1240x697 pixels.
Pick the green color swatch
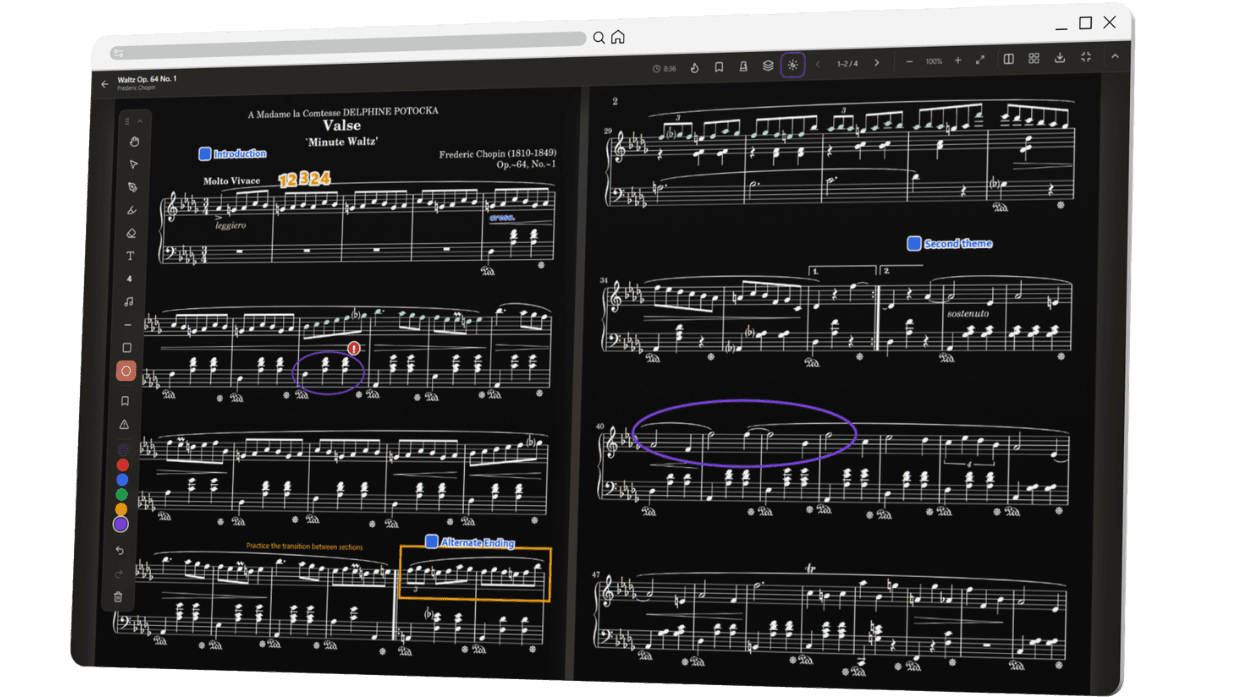[122, 494]
